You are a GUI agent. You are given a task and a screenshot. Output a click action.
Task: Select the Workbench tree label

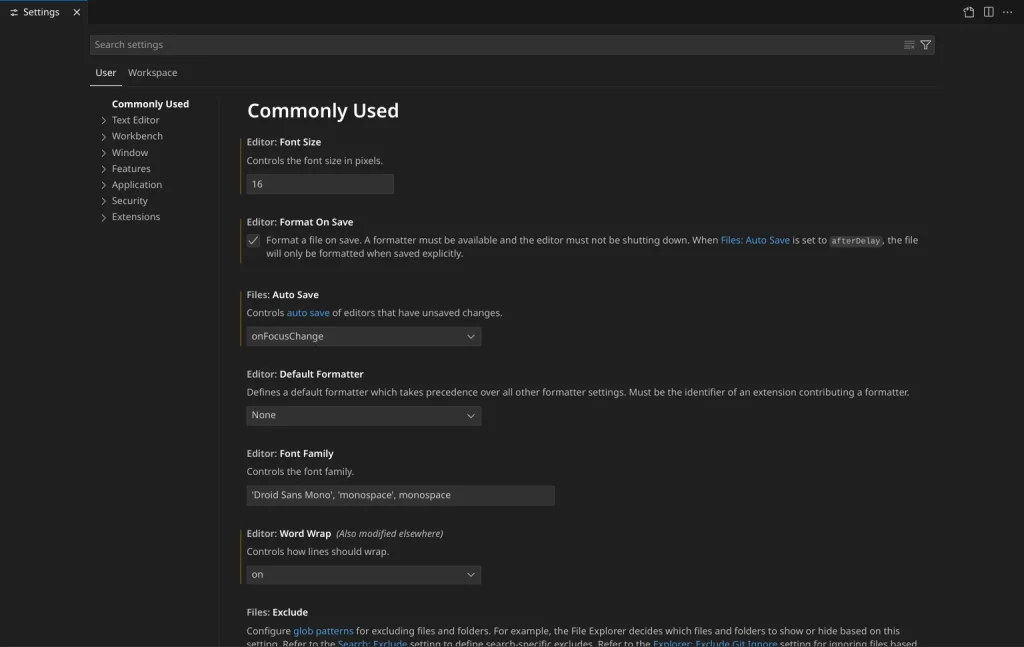[137, 136]
